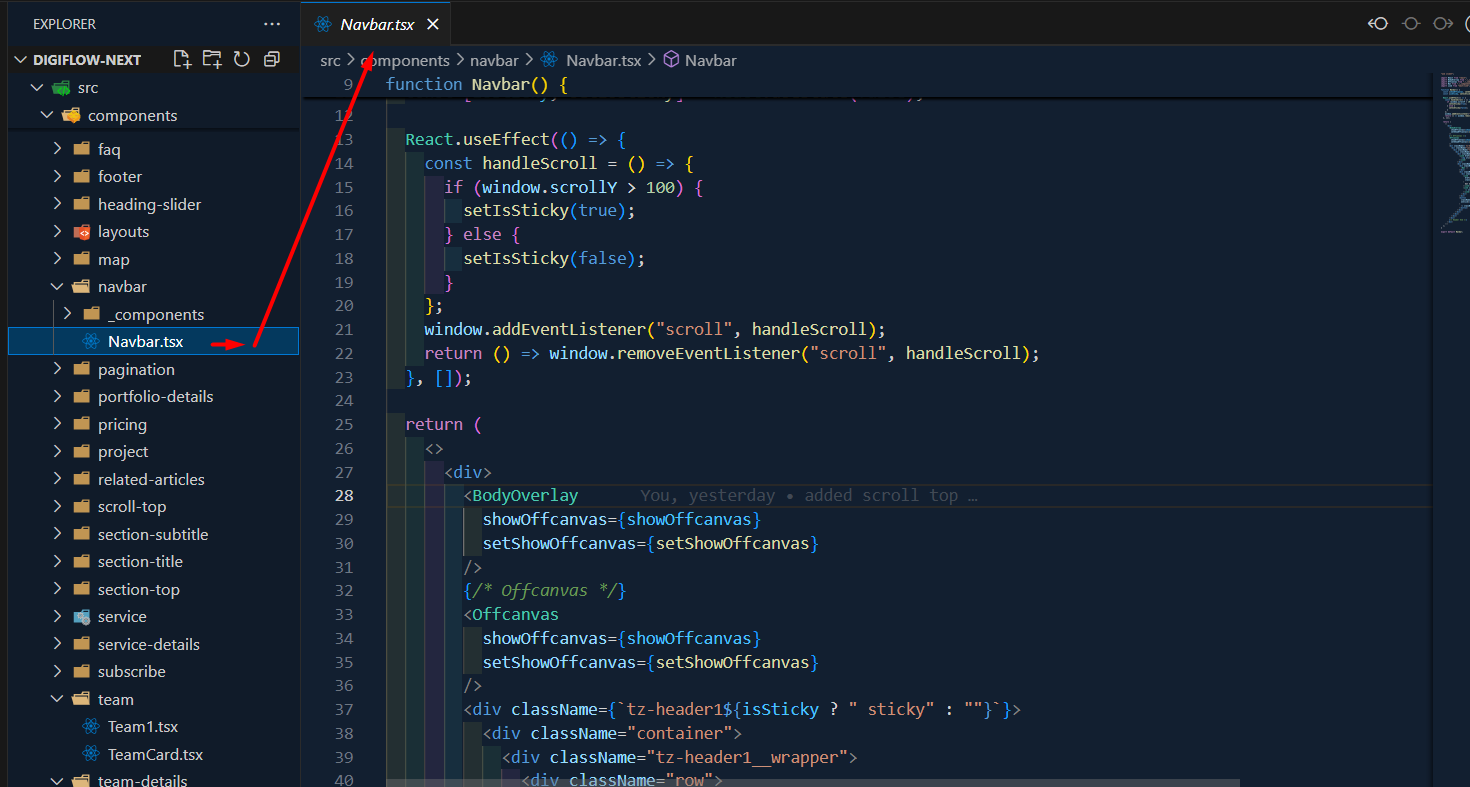Expand the heading-slider folder
This screenshot has height=787, width=1470.
[57, 204]
